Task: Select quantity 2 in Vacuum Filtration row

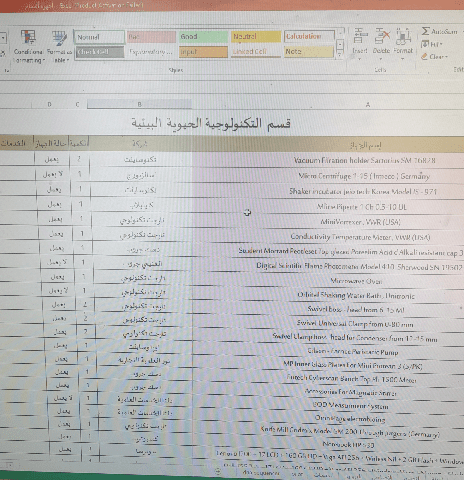Action: tap(79, 159)
